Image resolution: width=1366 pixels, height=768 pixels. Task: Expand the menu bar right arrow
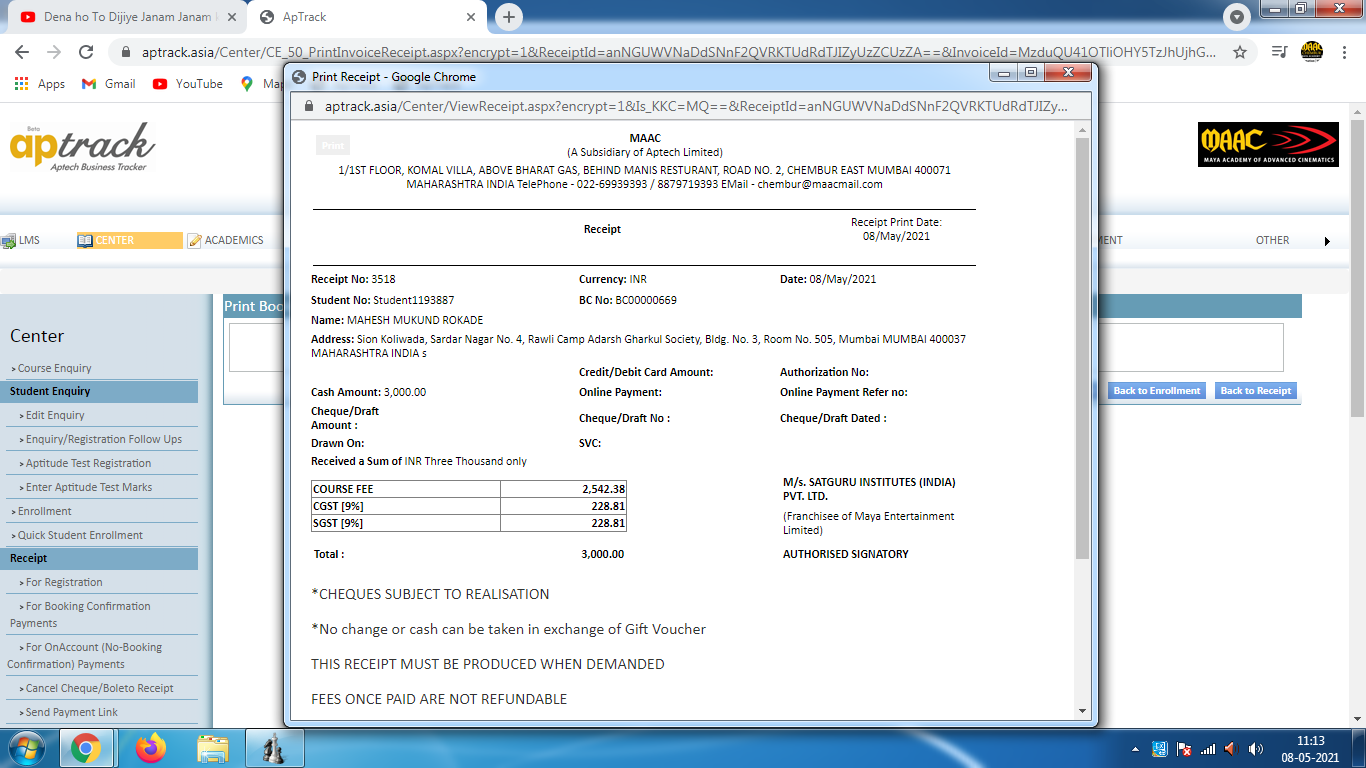point(1327,241)
